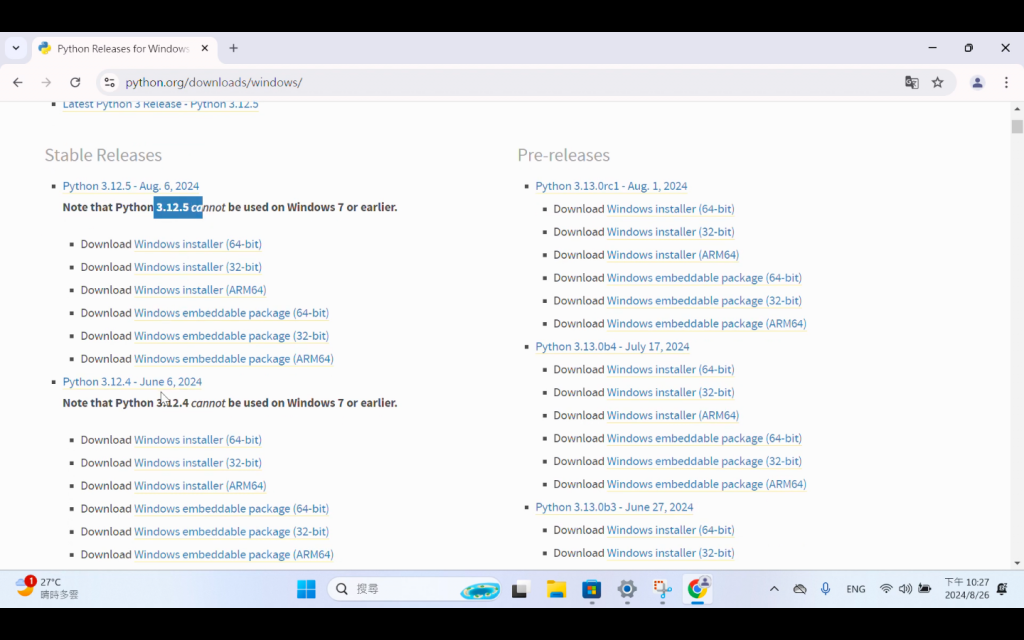The width and height of the screenshot is (1024, 640).
Task: Download Python 3.12.5 embeddable package (ARM64)
Action: (x=234, y=359)
